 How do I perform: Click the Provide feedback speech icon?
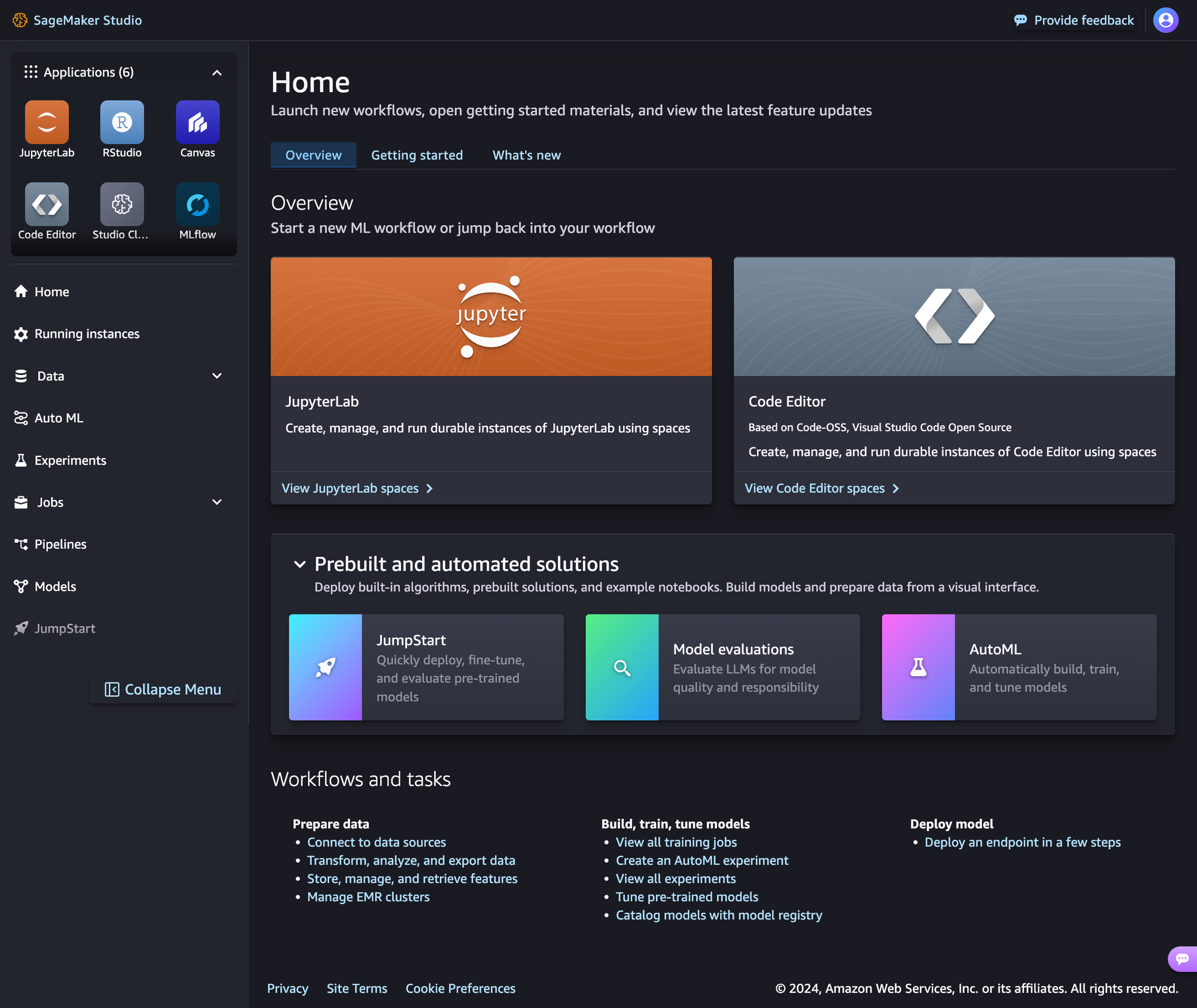1020,20
